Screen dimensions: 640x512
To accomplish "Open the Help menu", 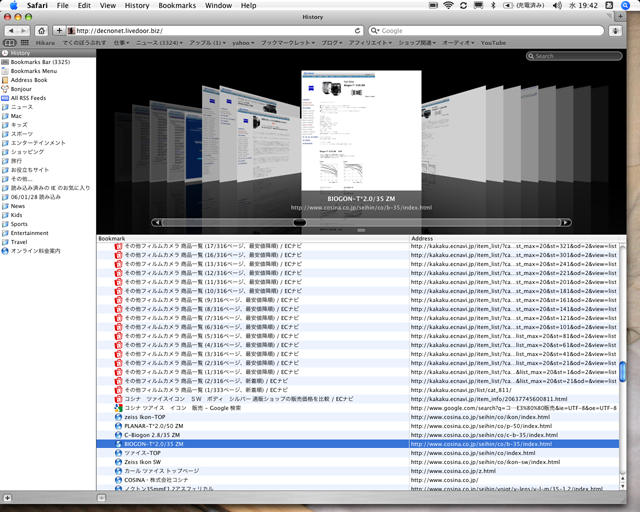I will (x=248, y=5).
